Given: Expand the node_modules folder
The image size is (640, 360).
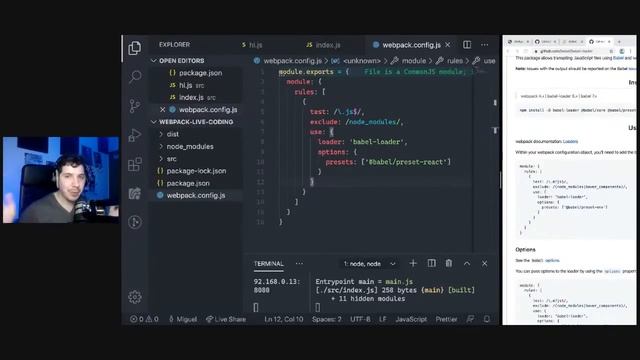Looking at the screenshot, I should pyautogui.click(x=190, y=146).
